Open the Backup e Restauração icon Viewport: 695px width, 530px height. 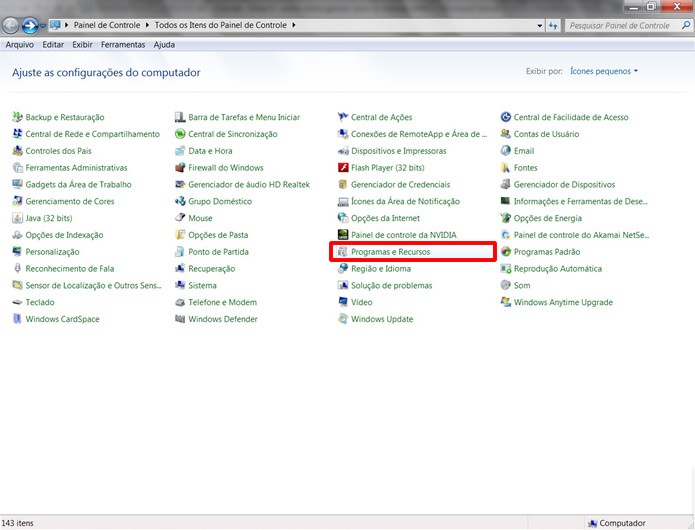click(17, 117)
